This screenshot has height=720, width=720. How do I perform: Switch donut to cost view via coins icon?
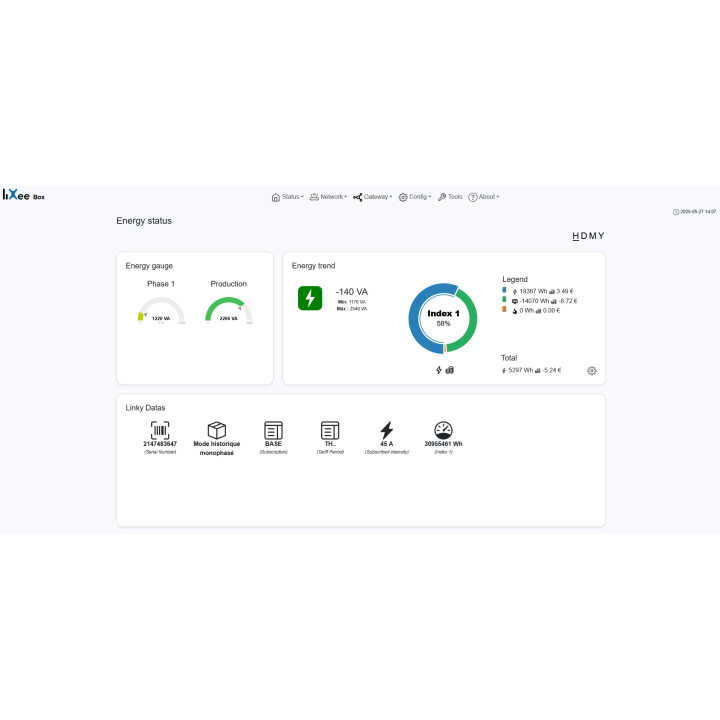[450, 370]
